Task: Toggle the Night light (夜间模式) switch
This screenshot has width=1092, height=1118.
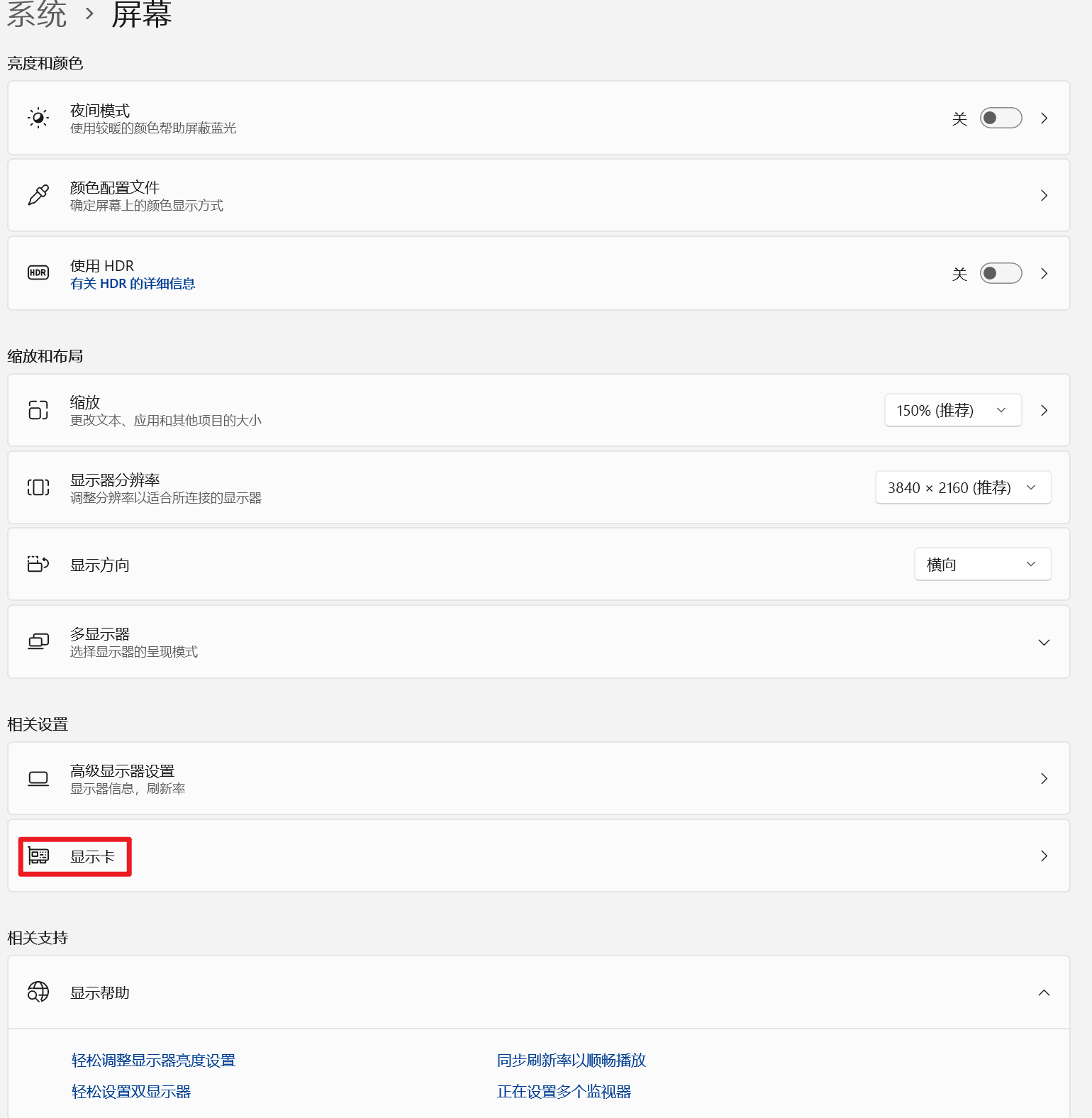Action: [1001, 118]
